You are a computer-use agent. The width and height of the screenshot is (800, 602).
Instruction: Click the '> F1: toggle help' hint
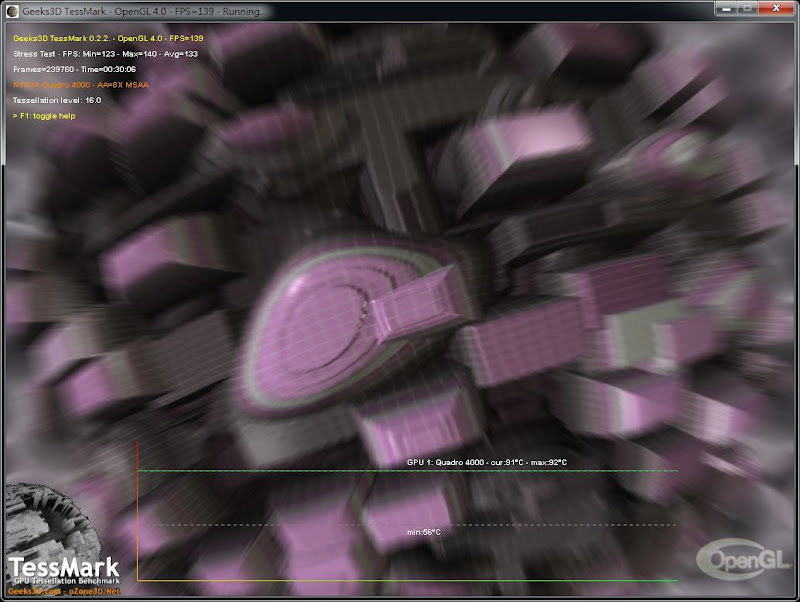(44, 116)
